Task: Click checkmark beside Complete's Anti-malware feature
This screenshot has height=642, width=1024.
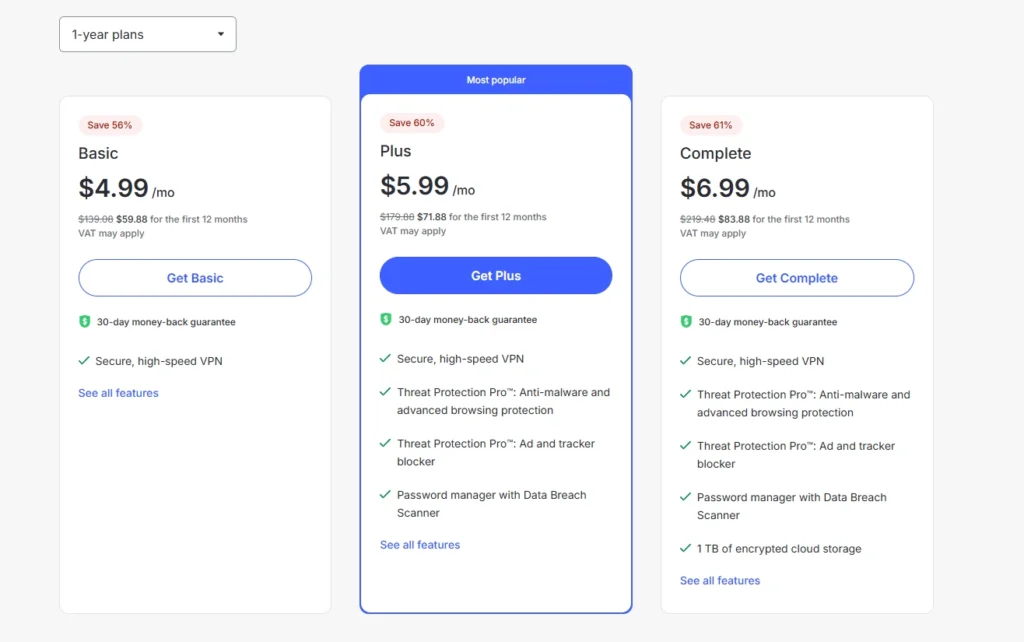Action: (x=685, y=394)
